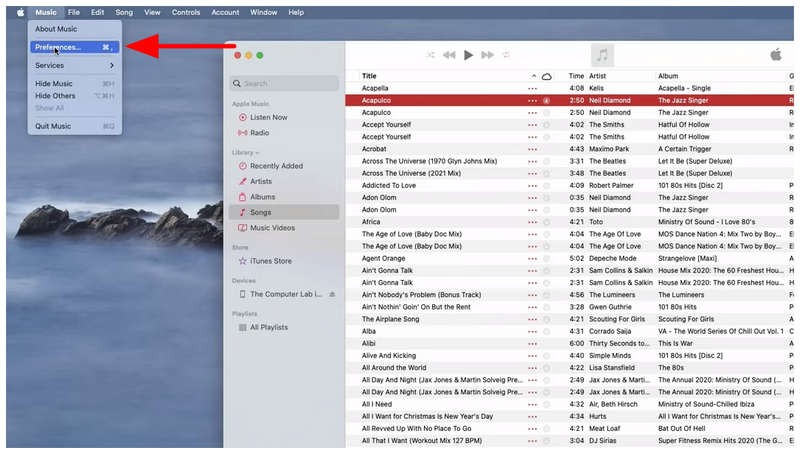
Task: Click the cloud status column header
Action: [x=546, y=77]
